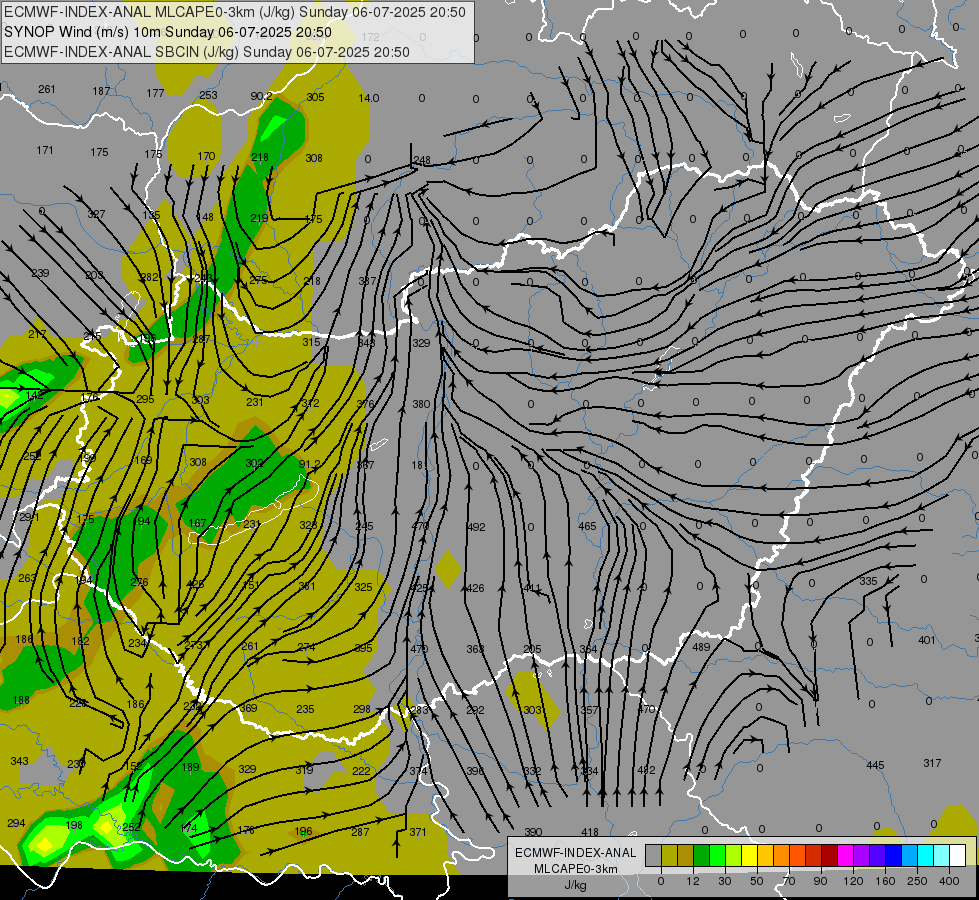Image resolution: width=979 pixels, height=900 pixels.
Task: Click the legend scale label '30'
Action: 725,881
